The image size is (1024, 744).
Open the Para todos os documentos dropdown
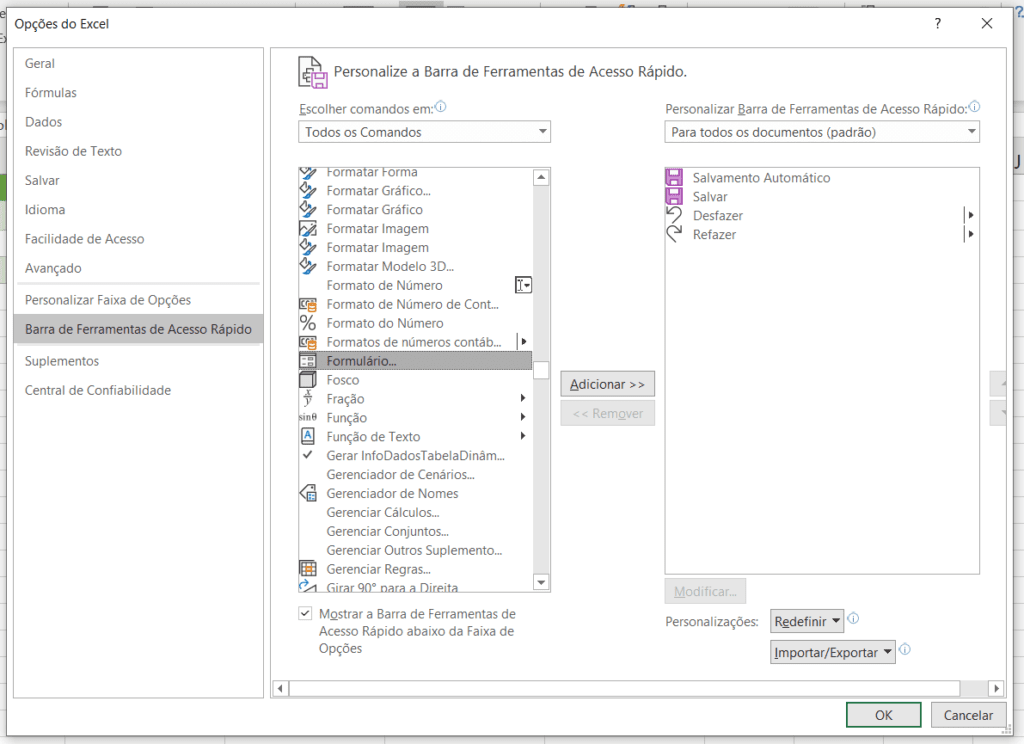(x=821, y=132)
